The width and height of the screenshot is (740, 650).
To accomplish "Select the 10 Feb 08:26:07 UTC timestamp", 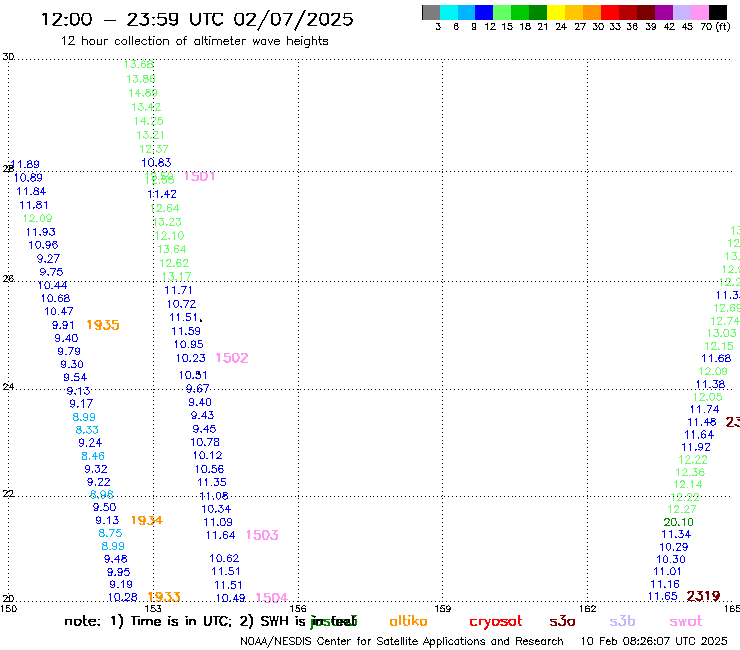I will coord(654,641).
